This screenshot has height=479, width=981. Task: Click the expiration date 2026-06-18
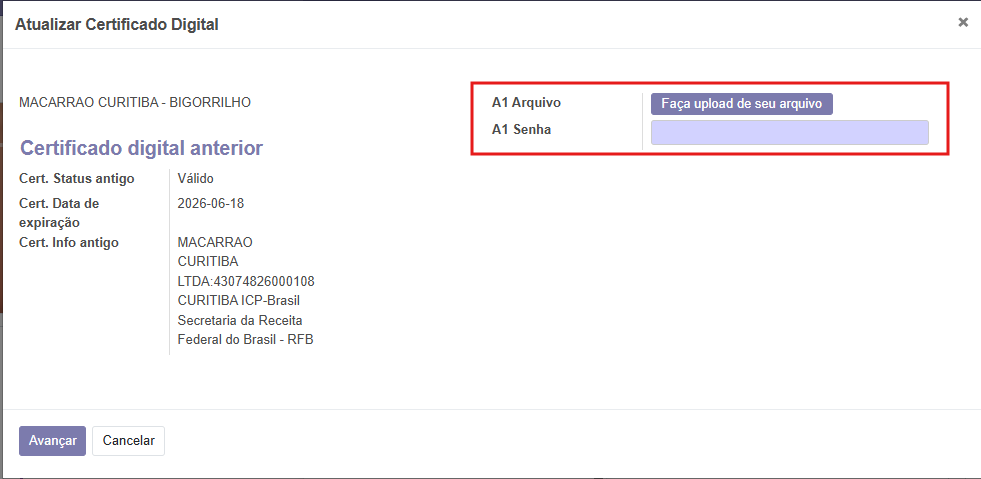[x=210, y=203]
